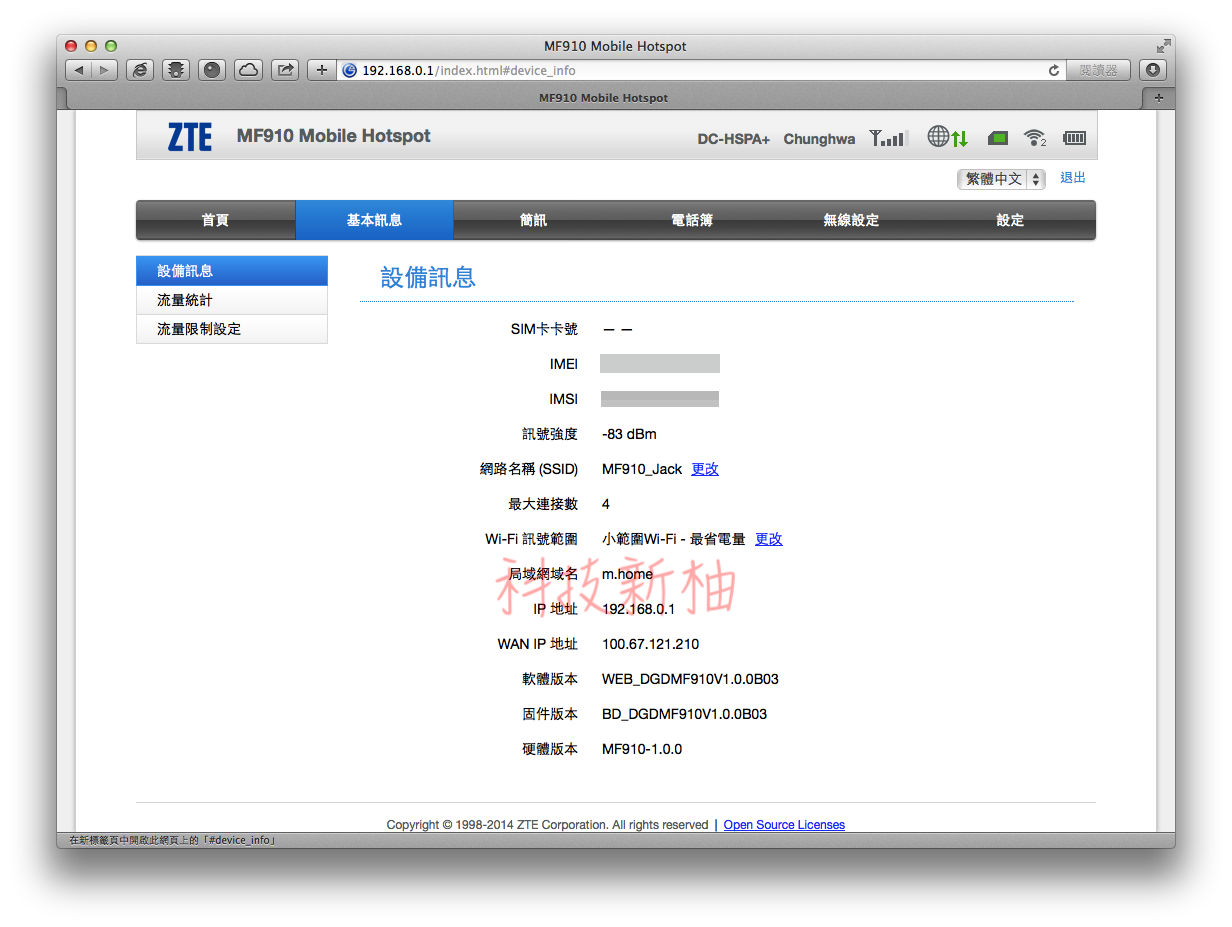Go back using Safari's back arrow
The image size is (1232, 927).
tap(79, 70)
